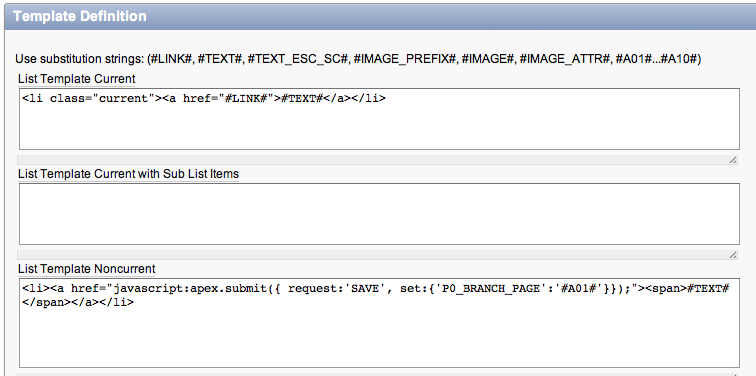The image size is (756, 376).
Task: Click the gray resize bar under List Template Current
Action: [x=378, y=160]
